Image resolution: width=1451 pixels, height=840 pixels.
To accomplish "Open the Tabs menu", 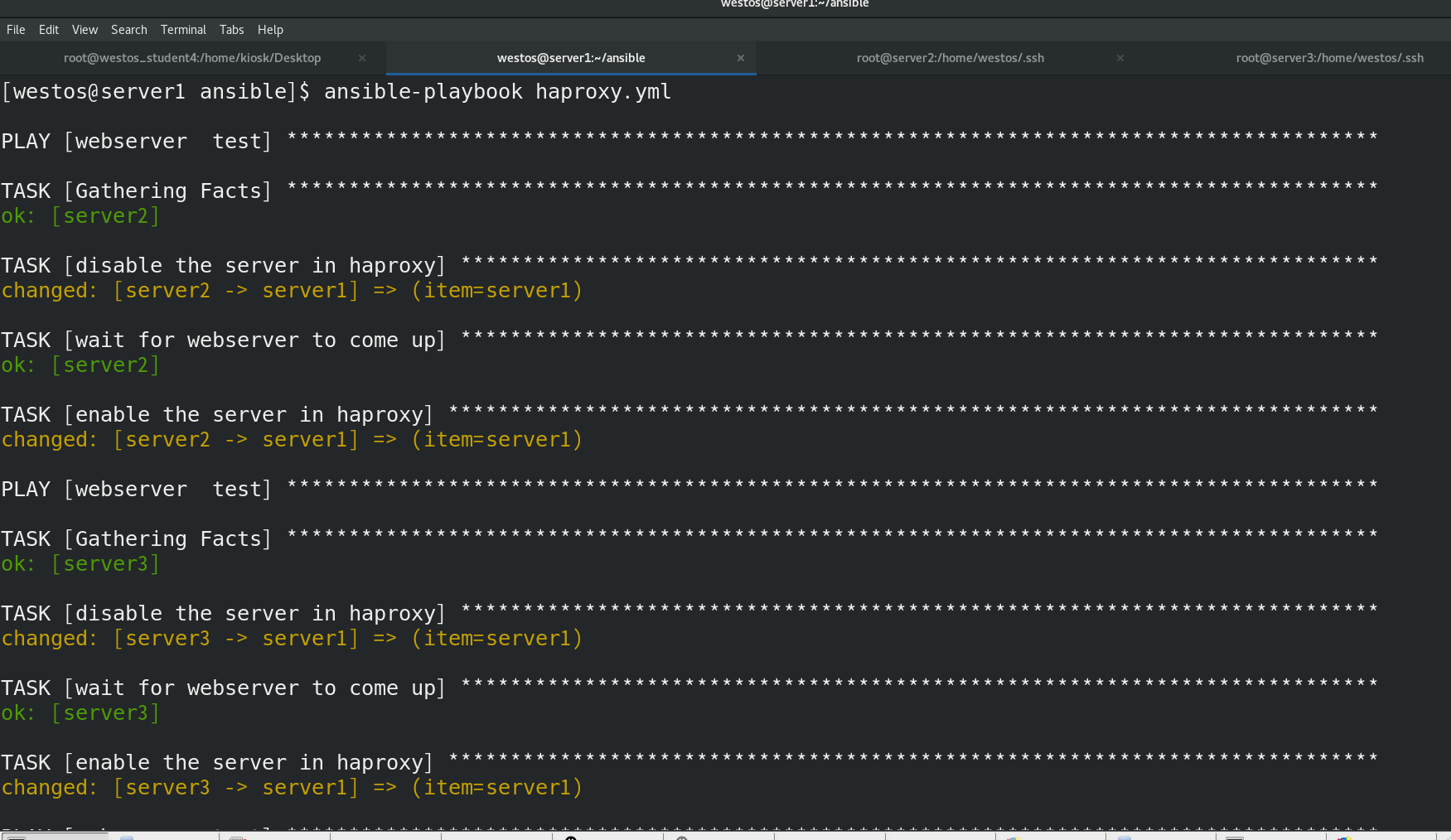I will click(231, 30).
